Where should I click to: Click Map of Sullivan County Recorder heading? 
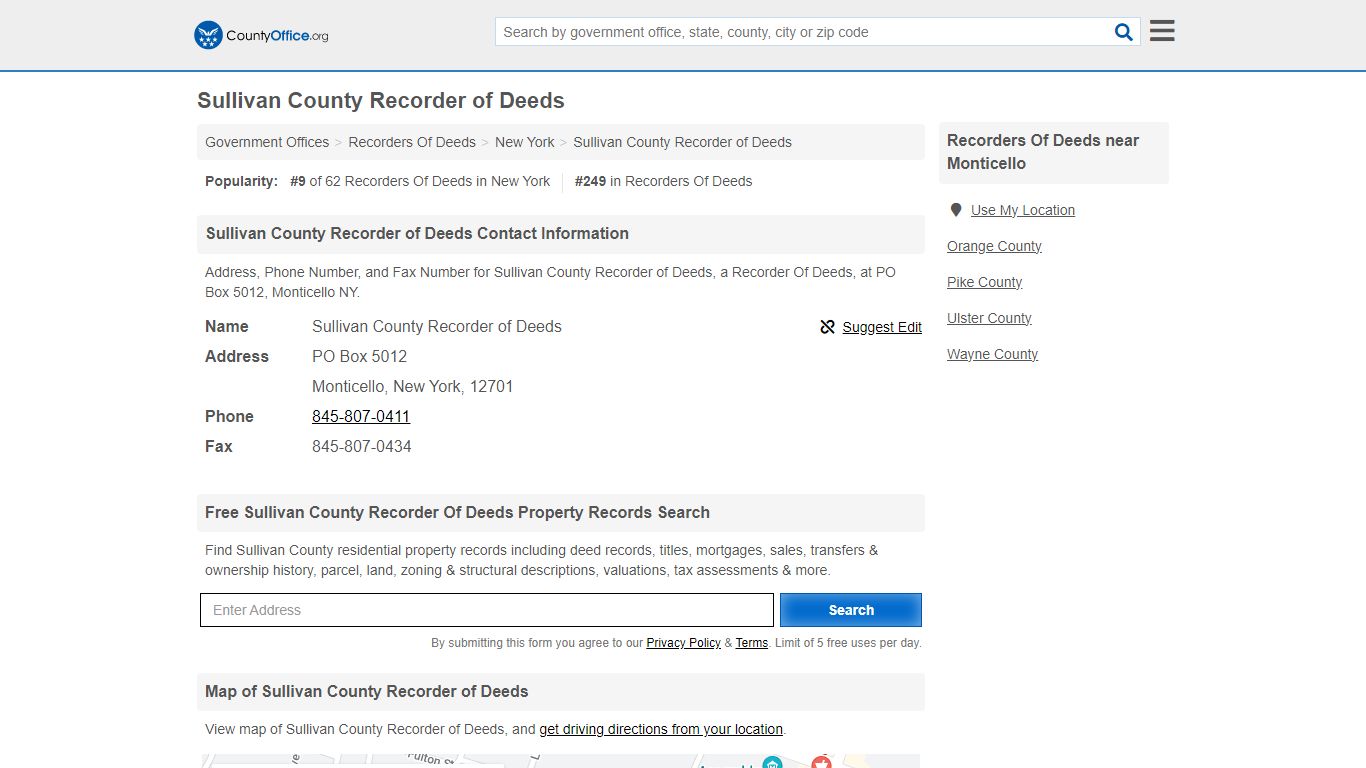(x=366, y=691)
